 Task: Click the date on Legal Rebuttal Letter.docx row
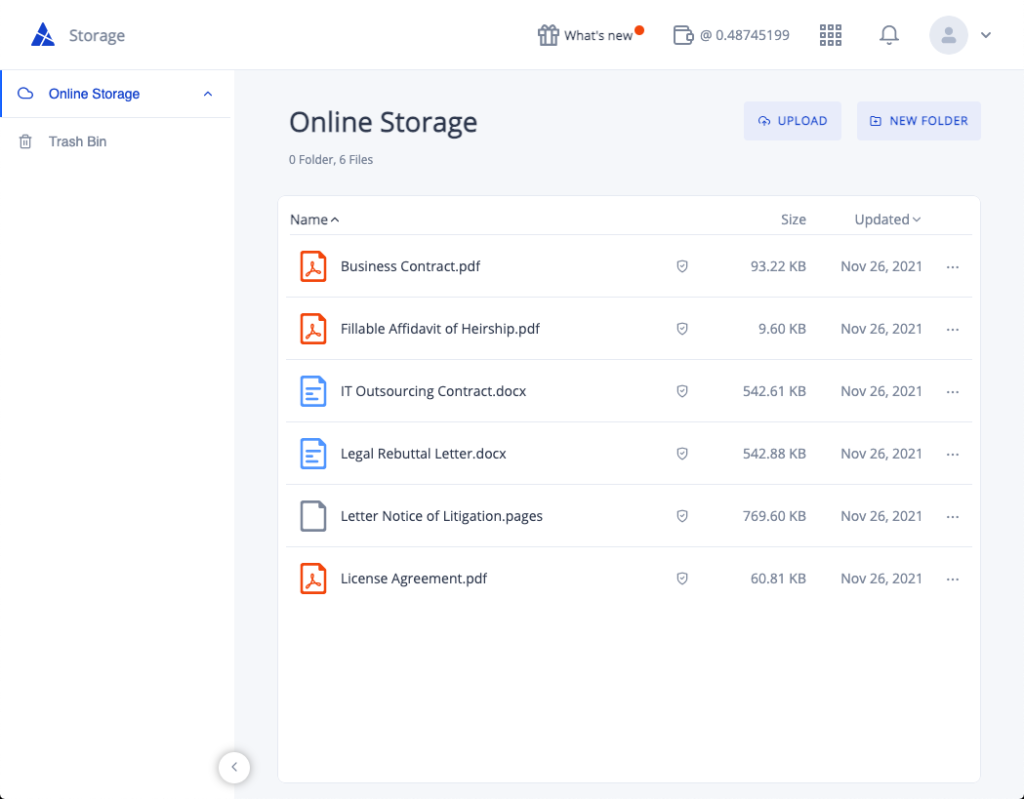881,453
